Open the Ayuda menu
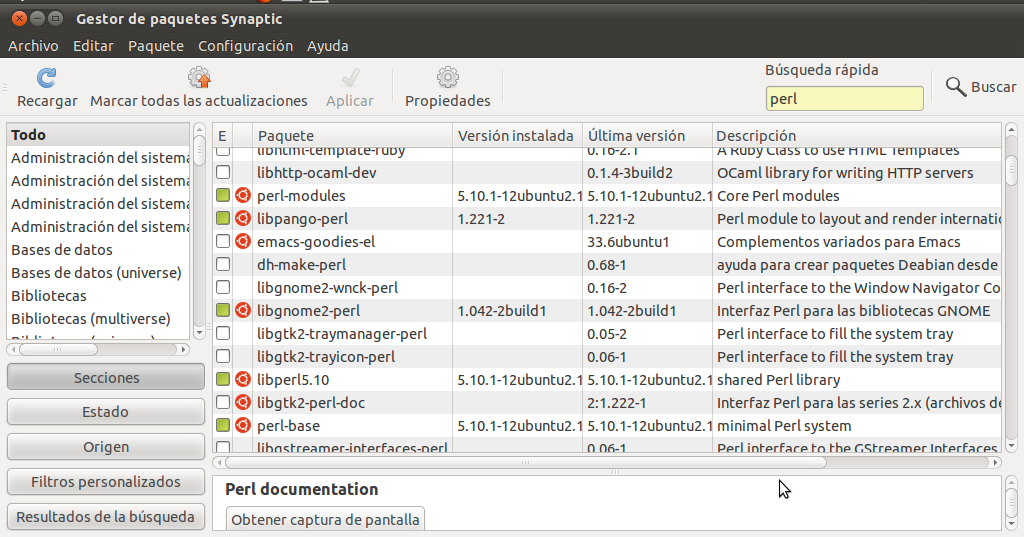 click(x=328, y=46)
